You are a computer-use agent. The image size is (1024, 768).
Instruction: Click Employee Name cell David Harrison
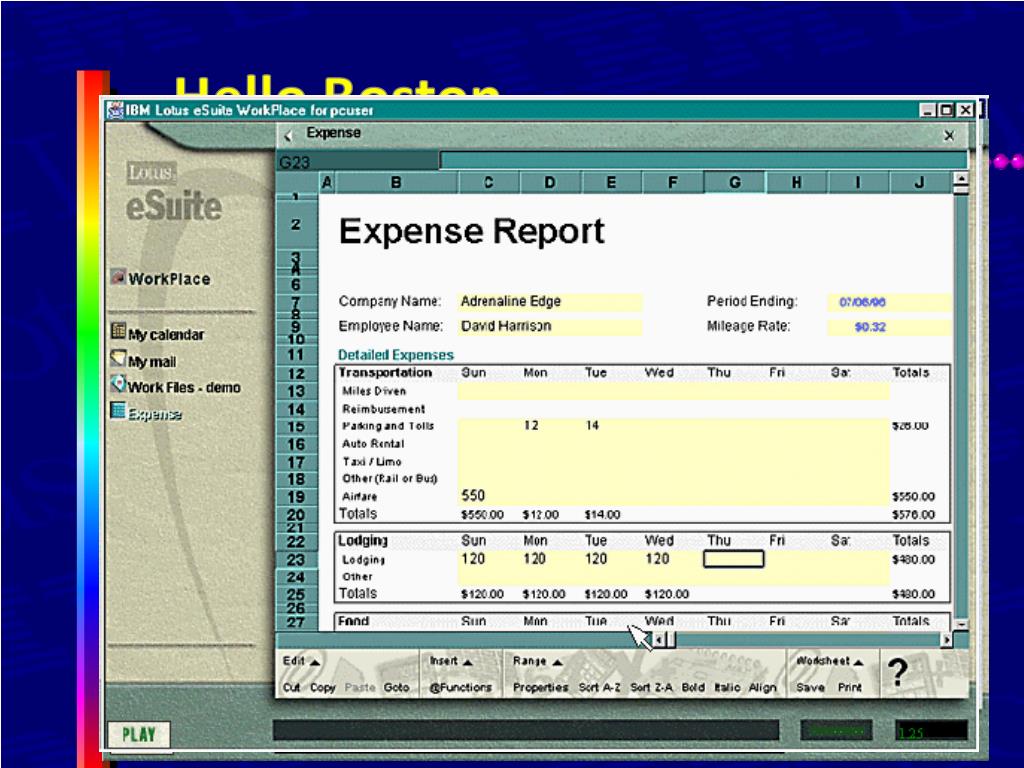550,327
